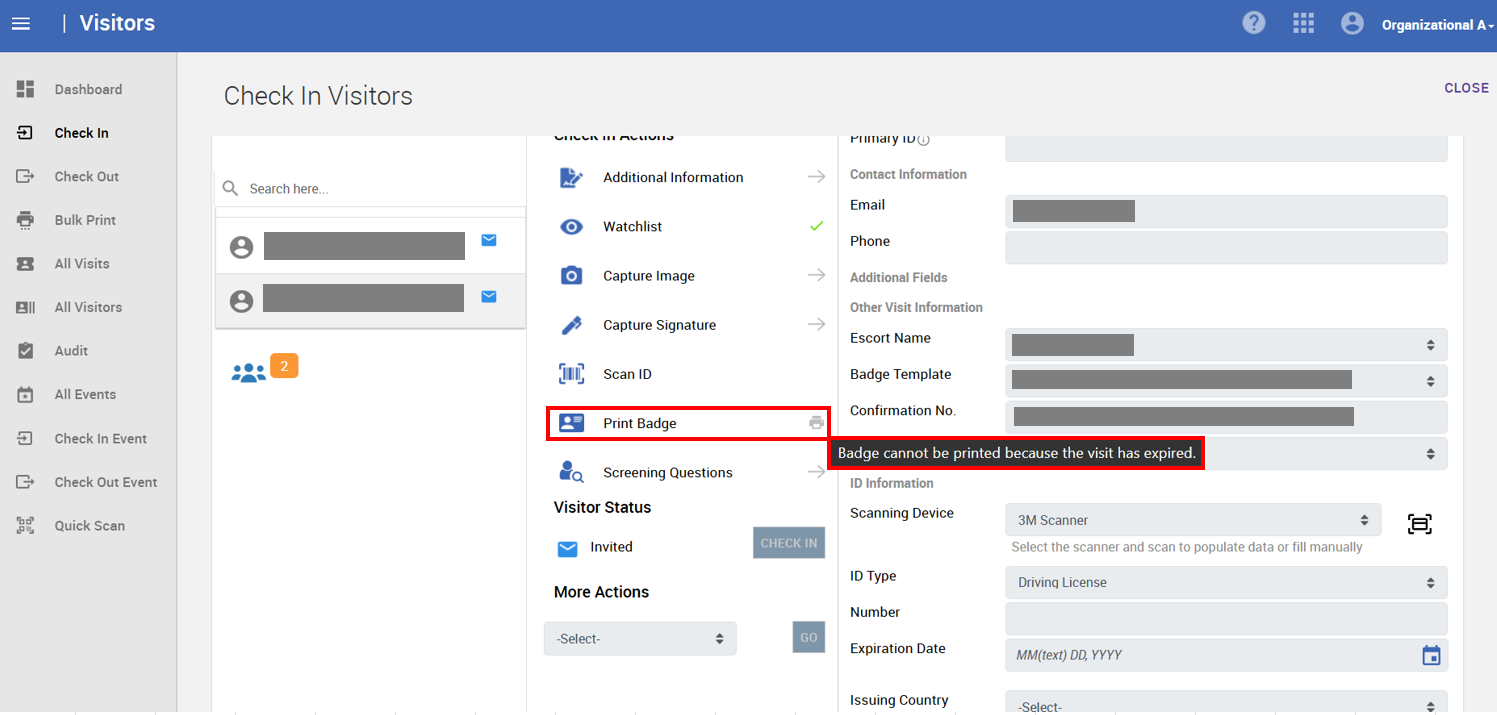Viewport: 1497px width, 715px height.
Task: Expand the More Actions select dropdown
Action: click(x=640, y=638)
